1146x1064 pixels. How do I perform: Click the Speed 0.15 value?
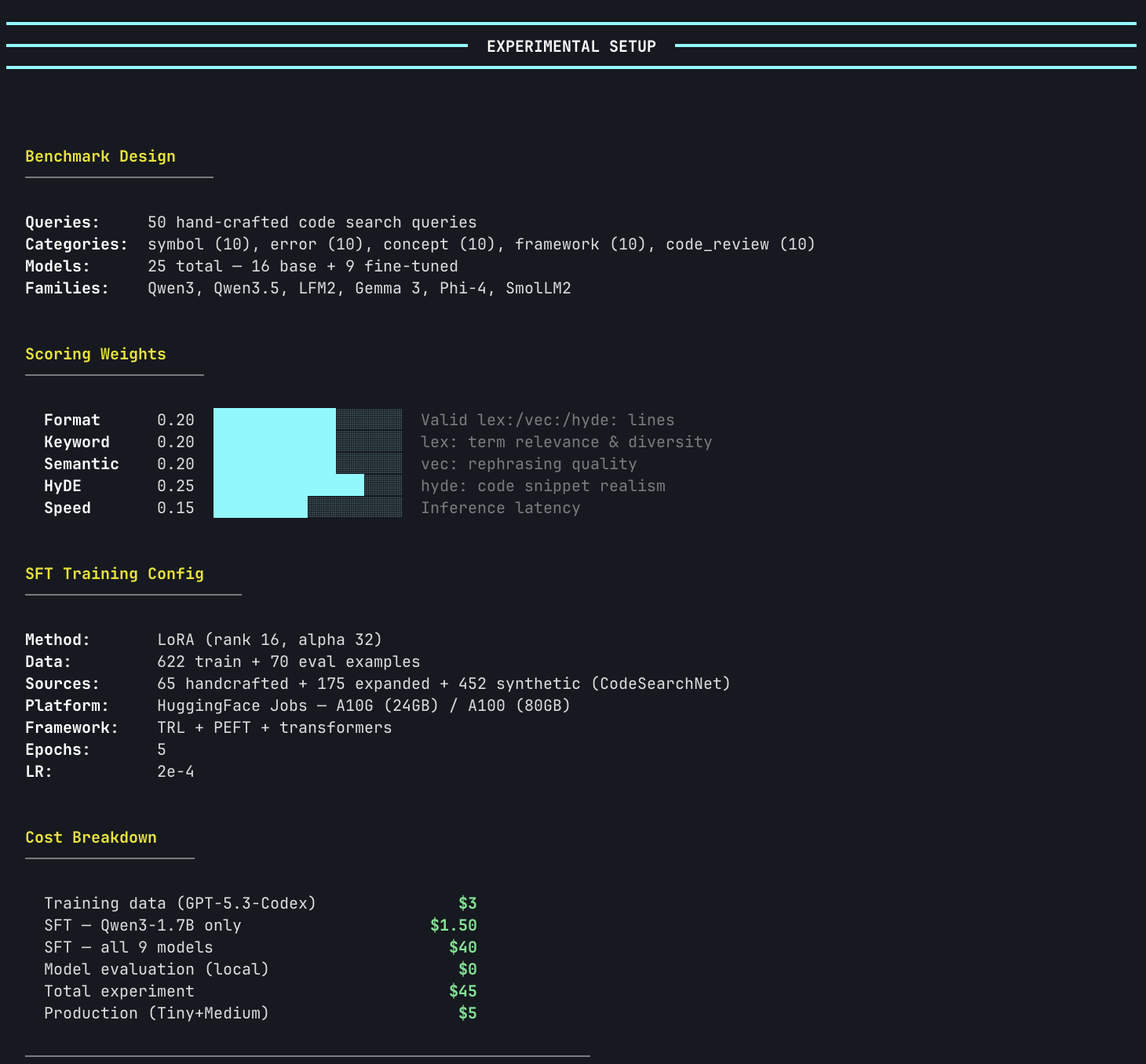tap(176, 508)
